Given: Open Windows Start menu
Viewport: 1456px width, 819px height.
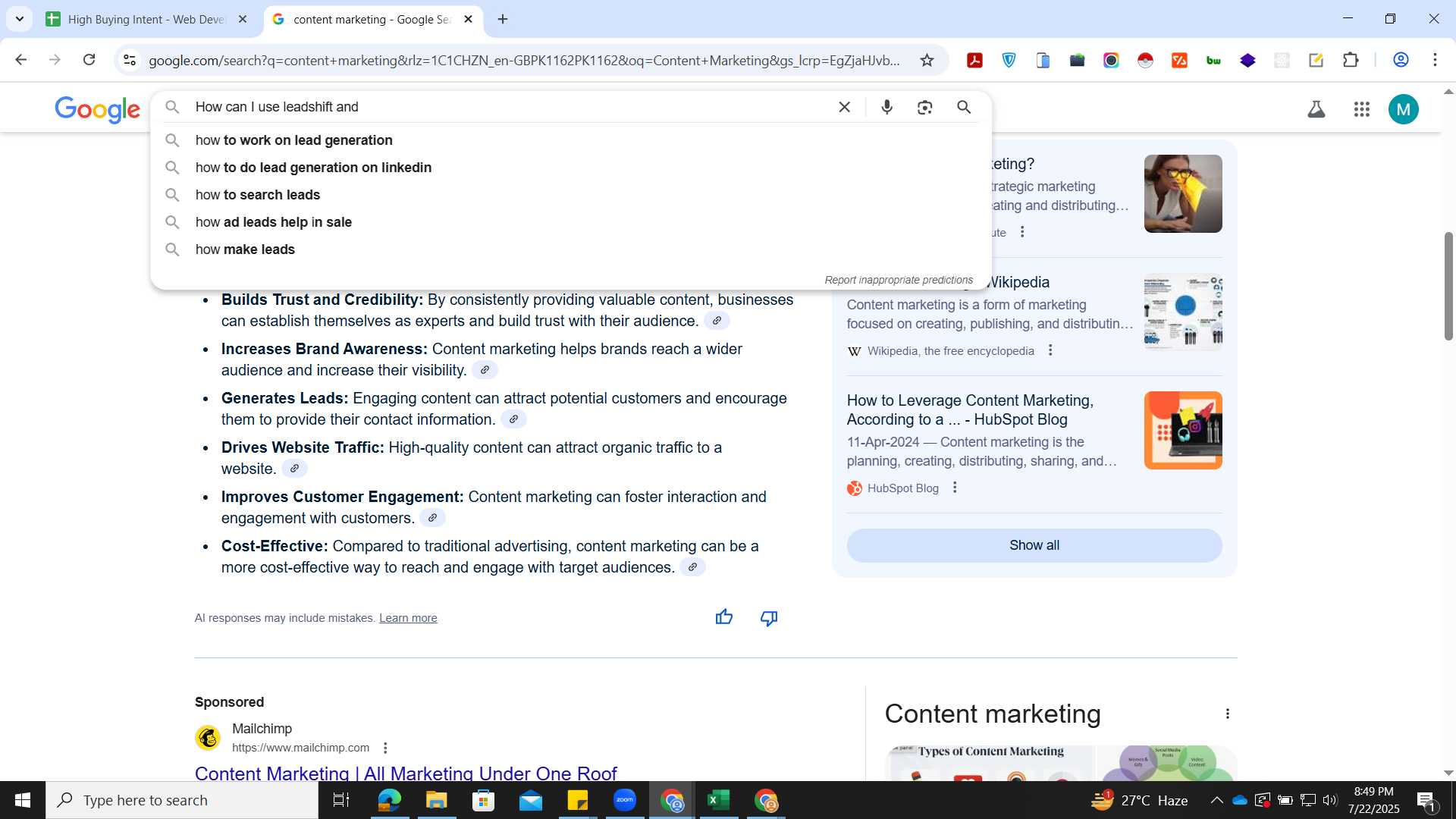Looking at the screenshot, I should (23, 800).
